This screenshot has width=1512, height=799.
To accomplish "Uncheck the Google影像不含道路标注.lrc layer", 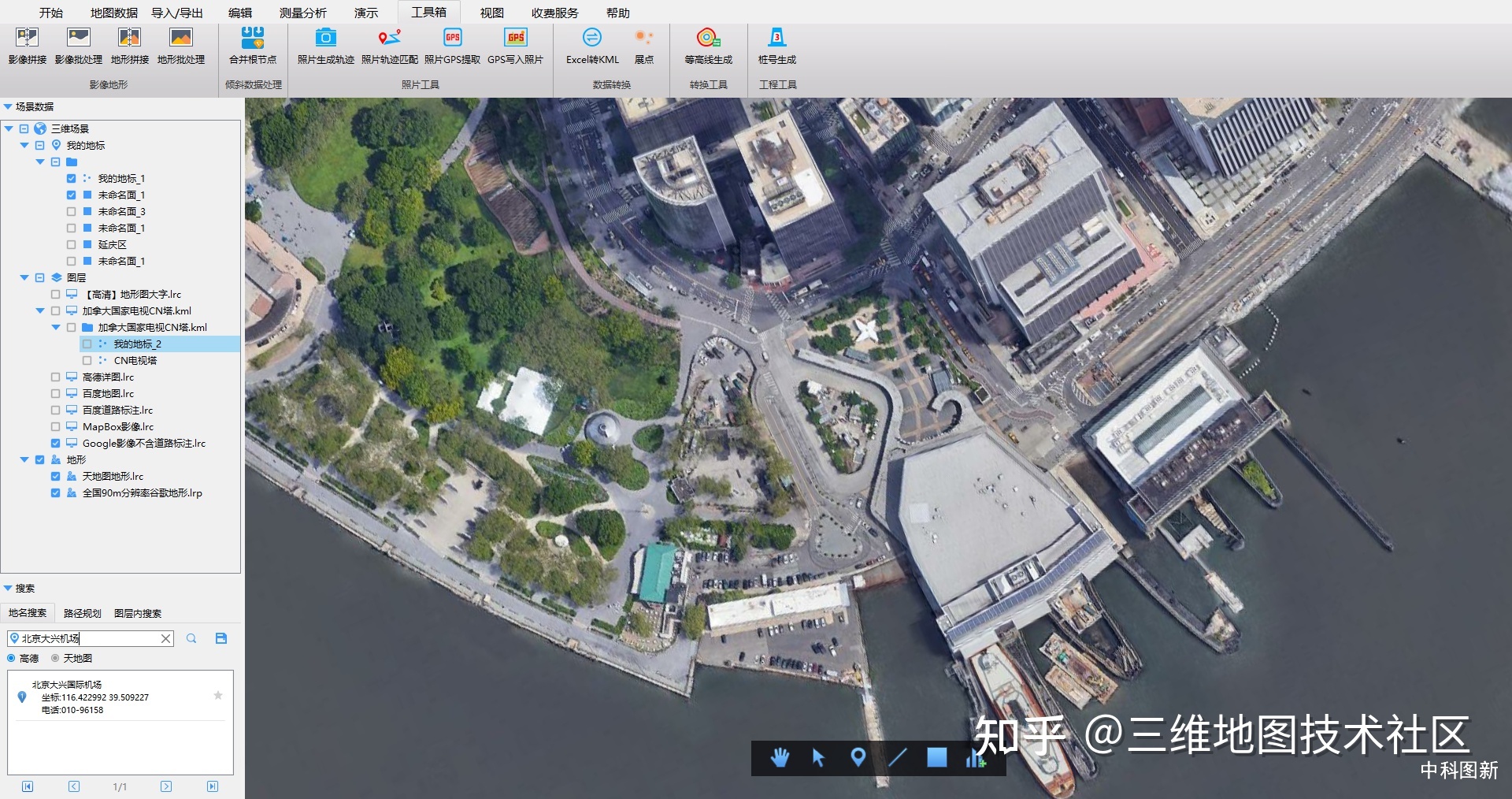I will point(56,444).
